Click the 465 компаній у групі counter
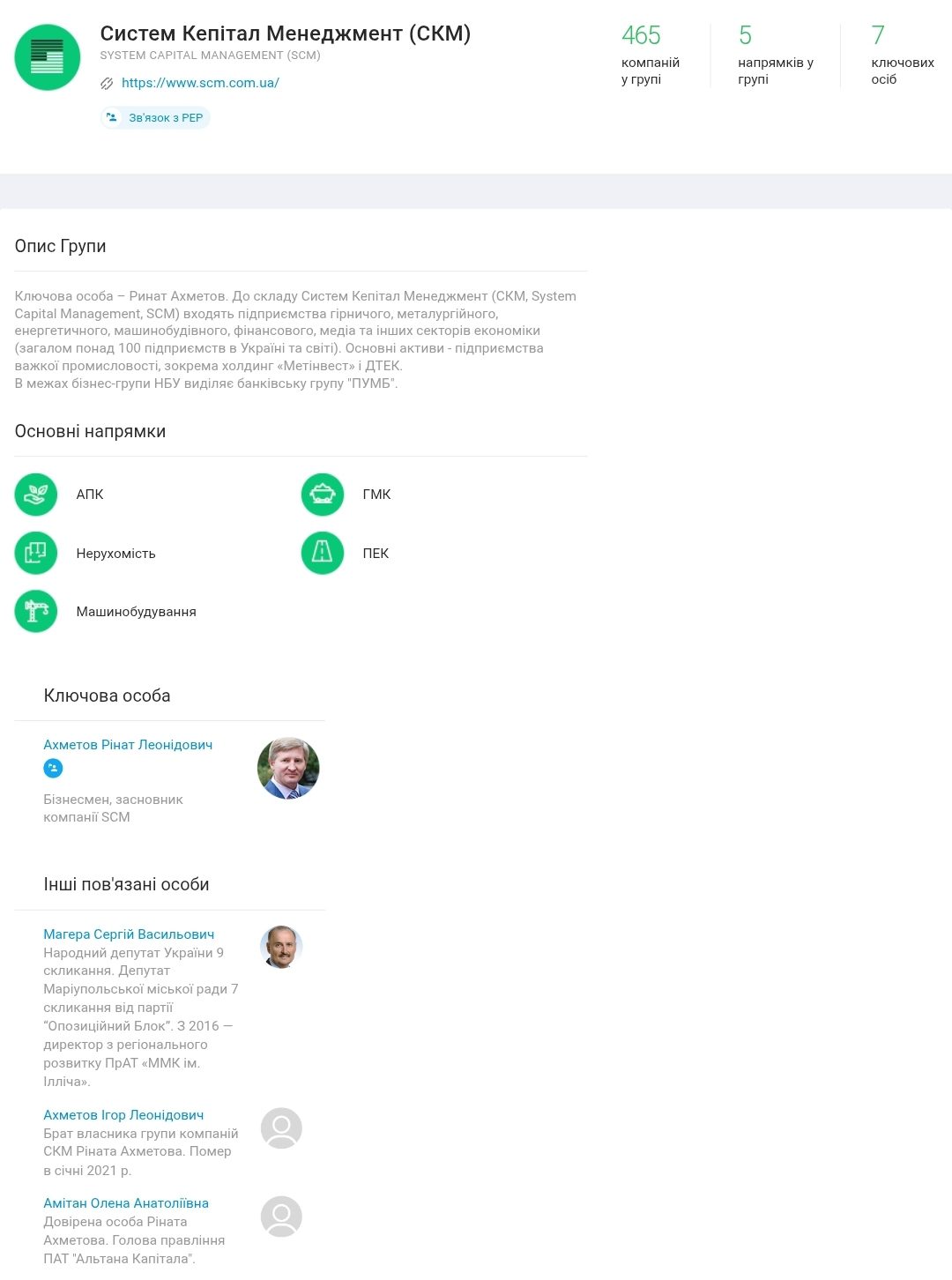 click(650, 56)
